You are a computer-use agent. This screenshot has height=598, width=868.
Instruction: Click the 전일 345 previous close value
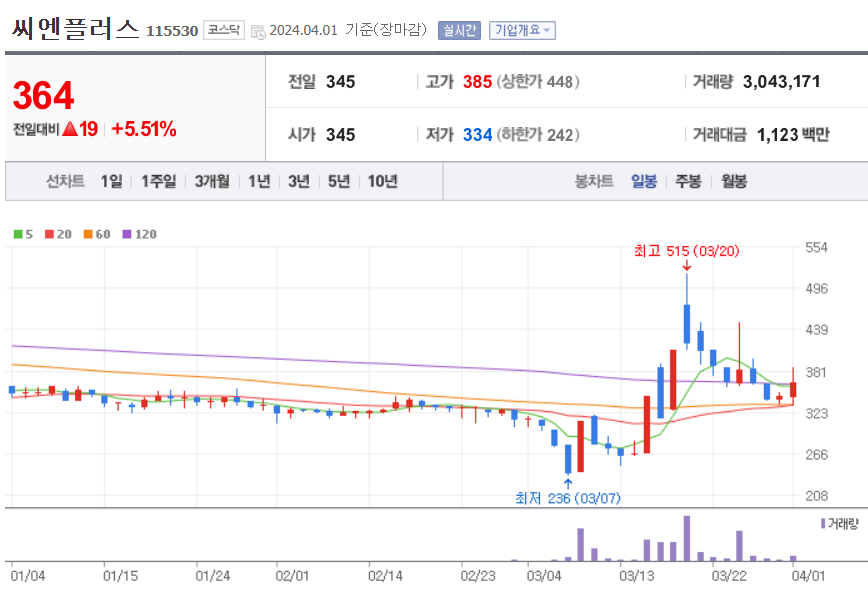click(x=340, y=82)
